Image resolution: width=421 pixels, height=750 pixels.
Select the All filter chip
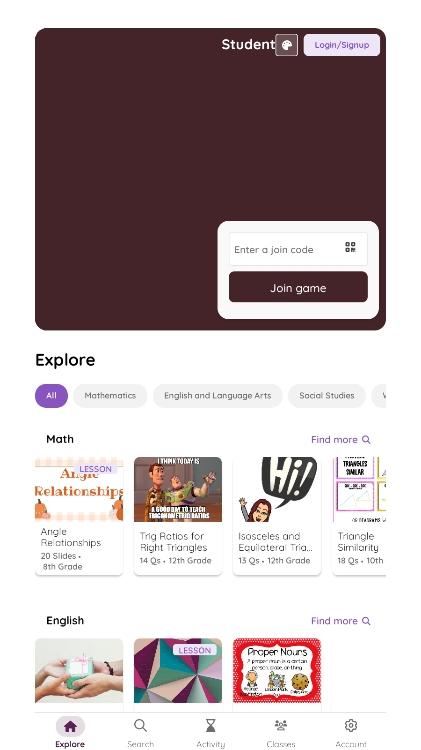51,396
